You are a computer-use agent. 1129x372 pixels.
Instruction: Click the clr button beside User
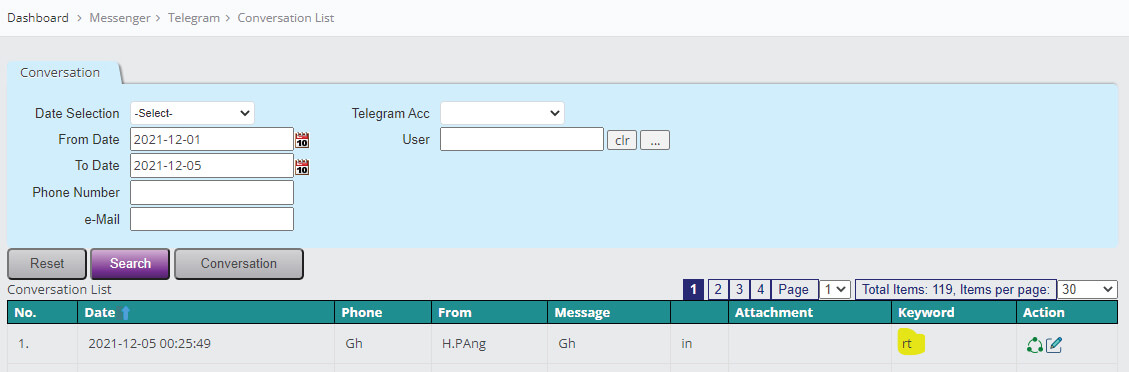point(622,140)
